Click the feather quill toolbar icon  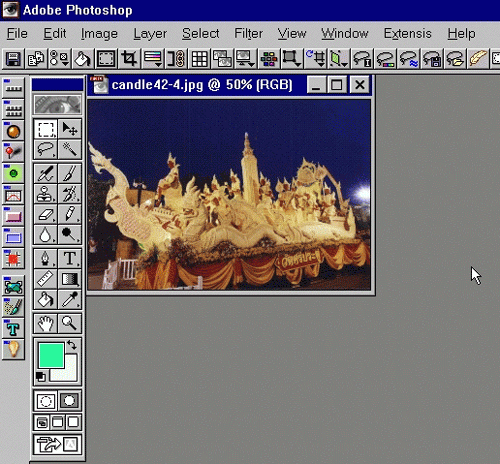tap(478, 59)
